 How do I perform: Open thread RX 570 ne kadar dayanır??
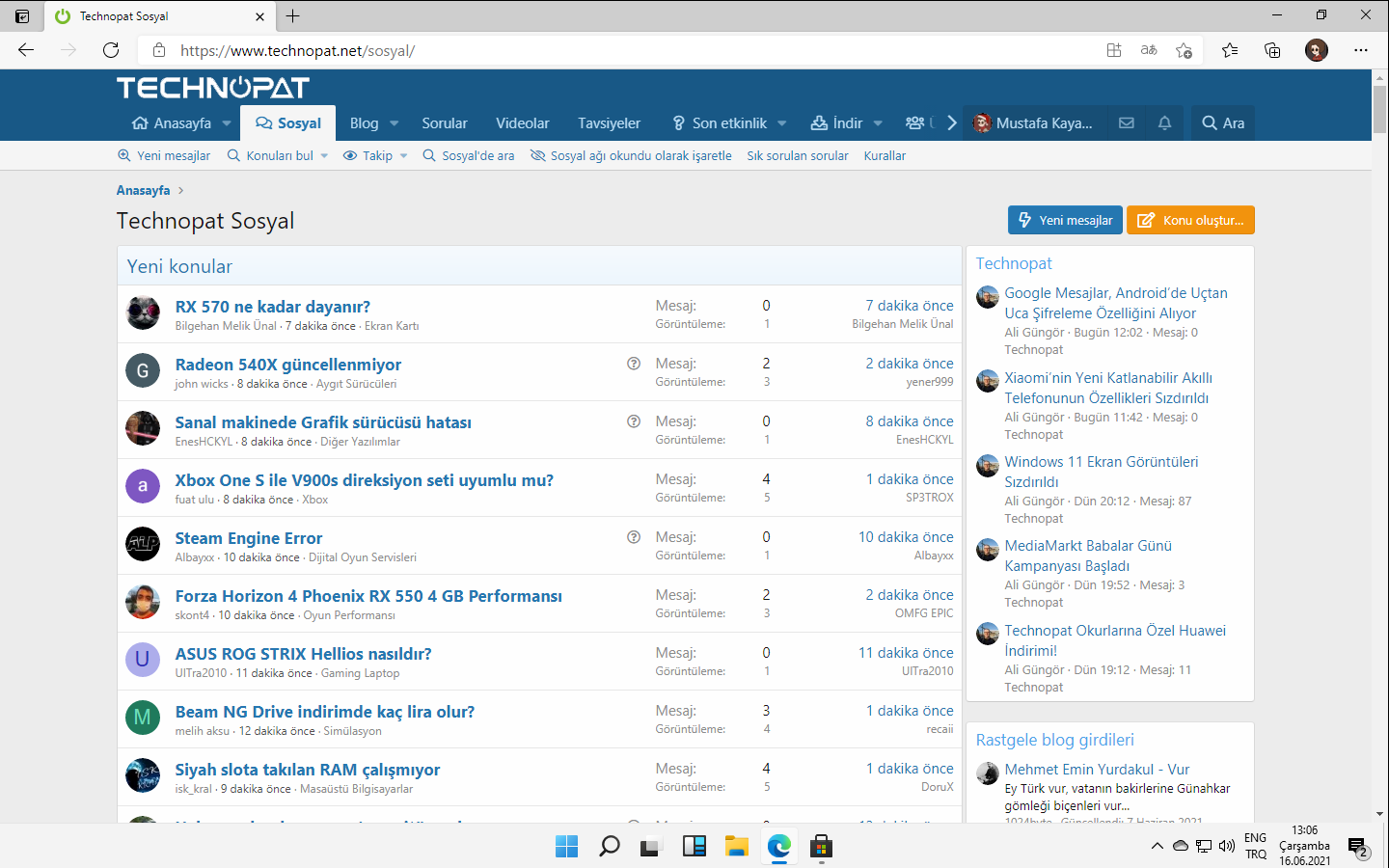[273, 307]
